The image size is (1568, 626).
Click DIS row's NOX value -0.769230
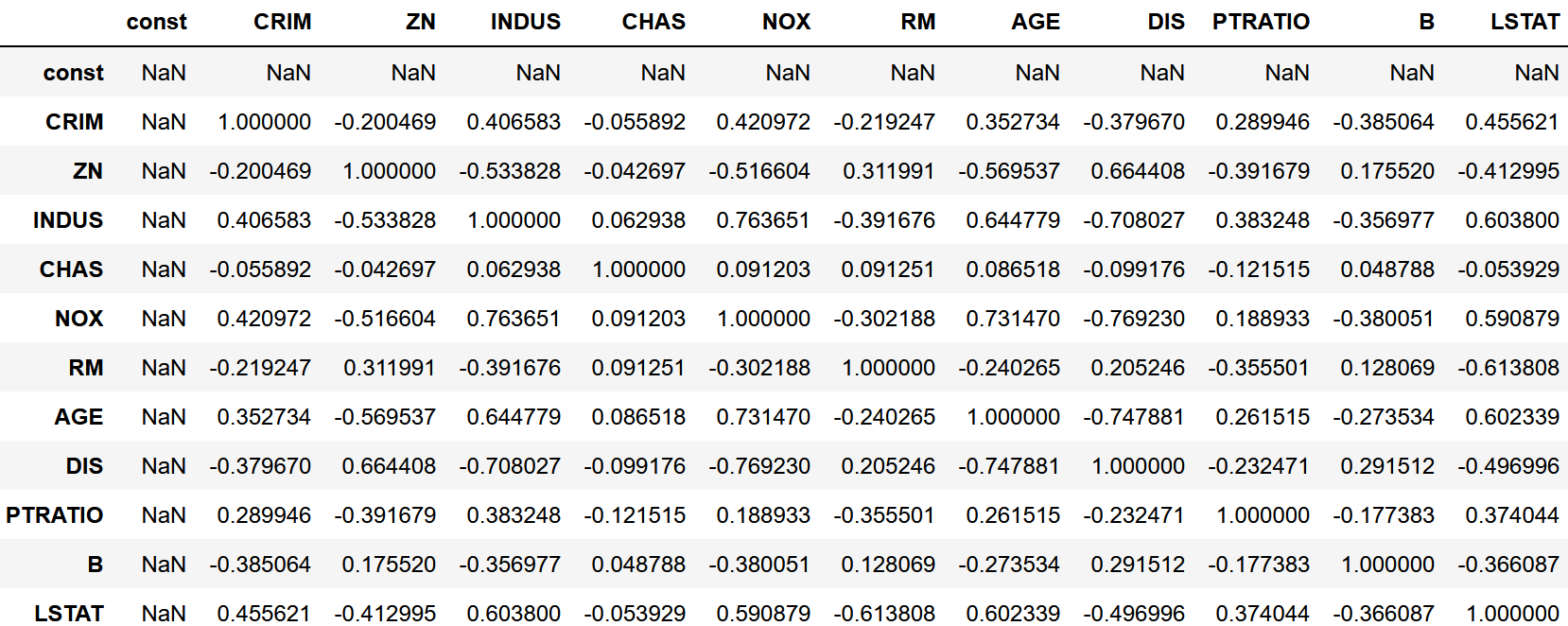[x=759, y=466]
